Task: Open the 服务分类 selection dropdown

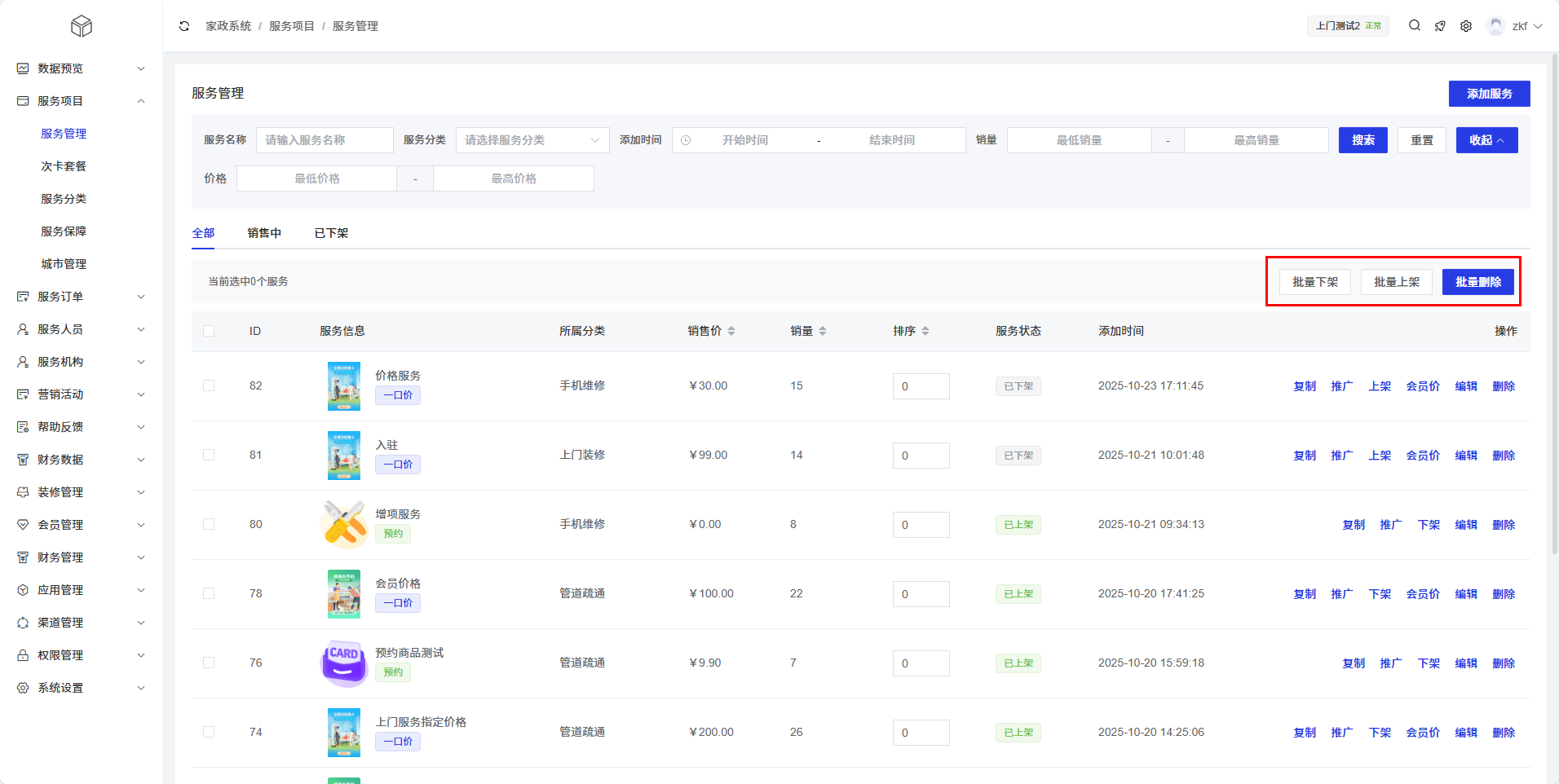Action: pos(532,140)
